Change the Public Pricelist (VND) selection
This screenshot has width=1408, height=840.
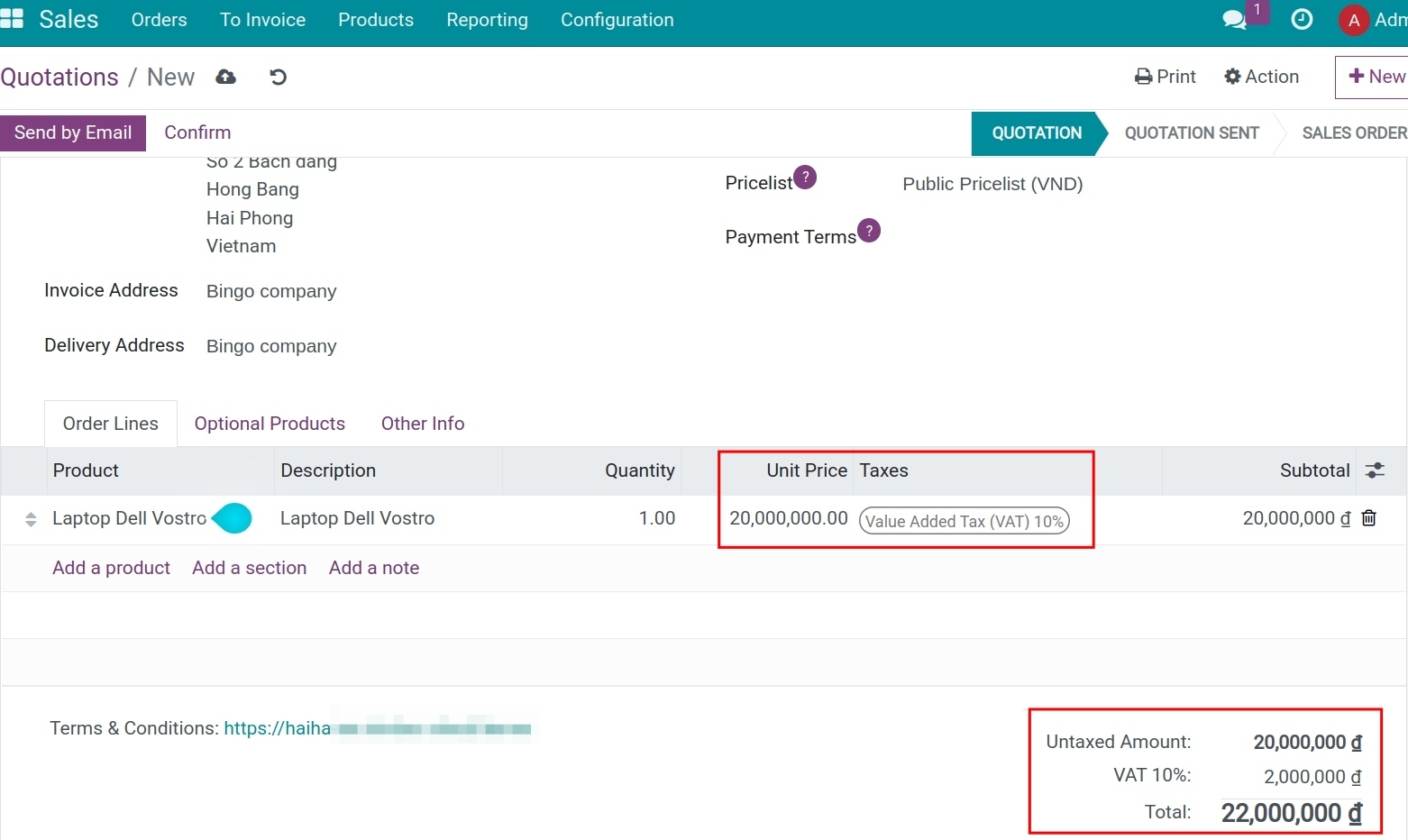992,184
